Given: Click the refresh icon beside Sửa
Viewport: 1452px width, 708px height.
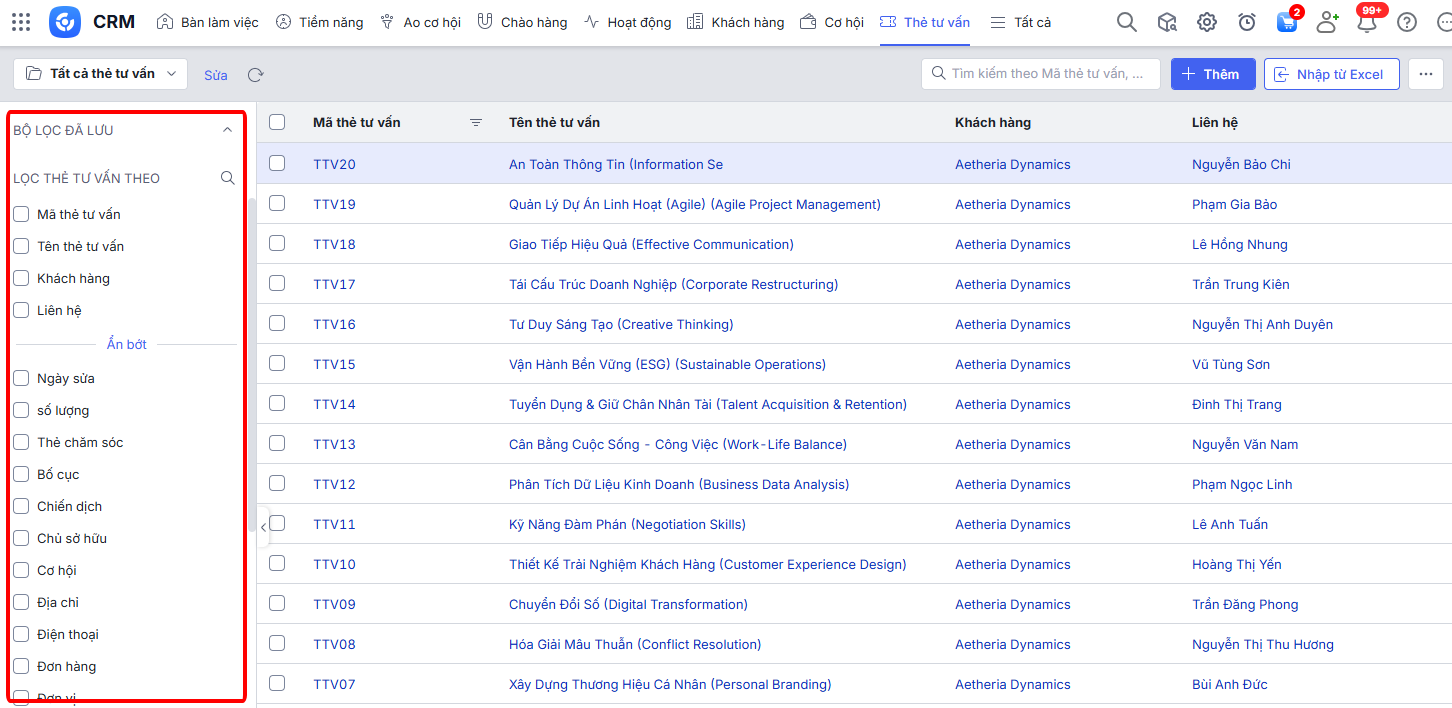Looking at the screenshot, I should pos(256,75).
